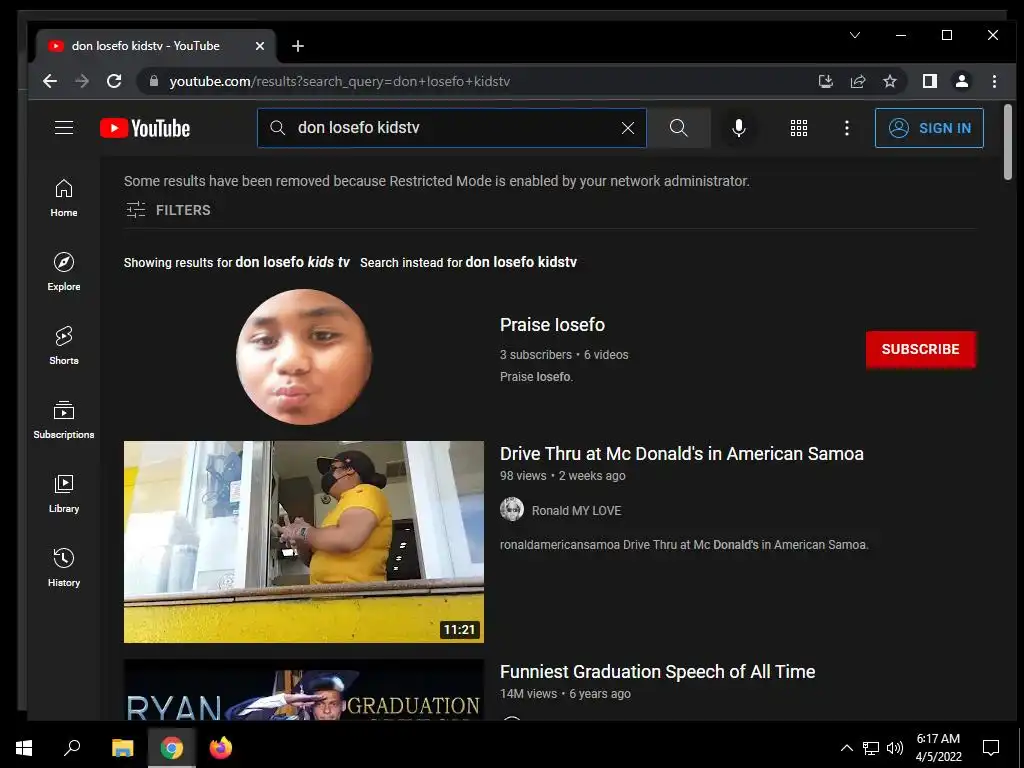1024x768 pixels.
Task: Show hidden system tray icons
Action: (x=846, y=748)
